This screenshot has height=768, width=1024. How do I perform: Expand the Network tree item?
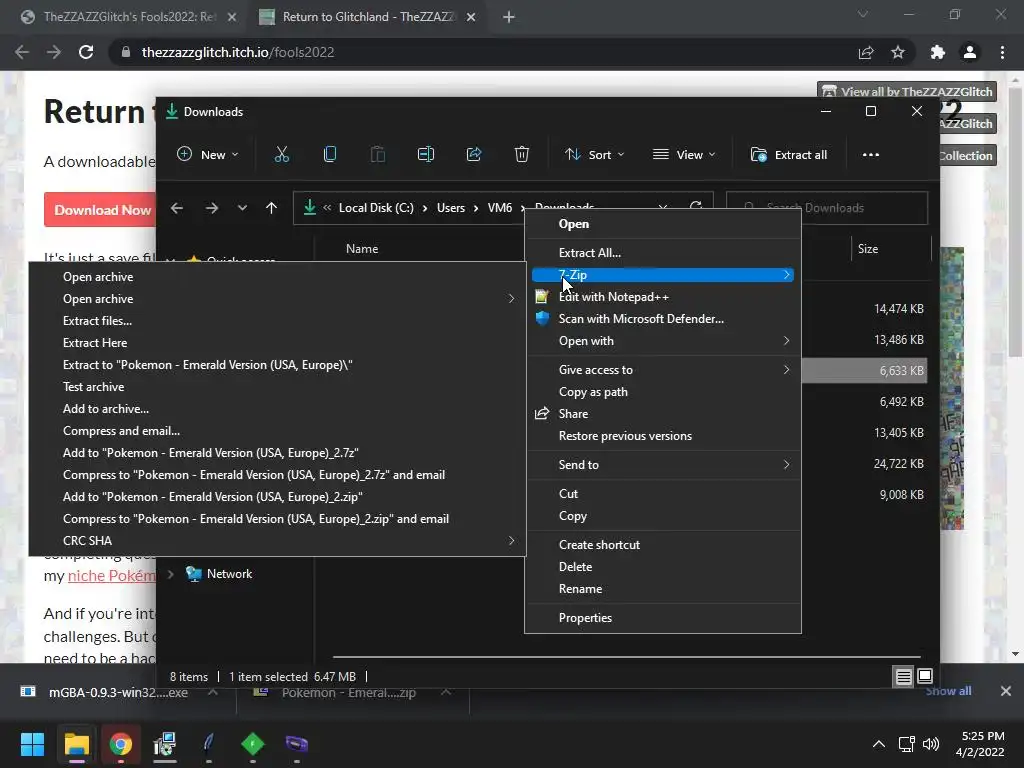(170, 574)
